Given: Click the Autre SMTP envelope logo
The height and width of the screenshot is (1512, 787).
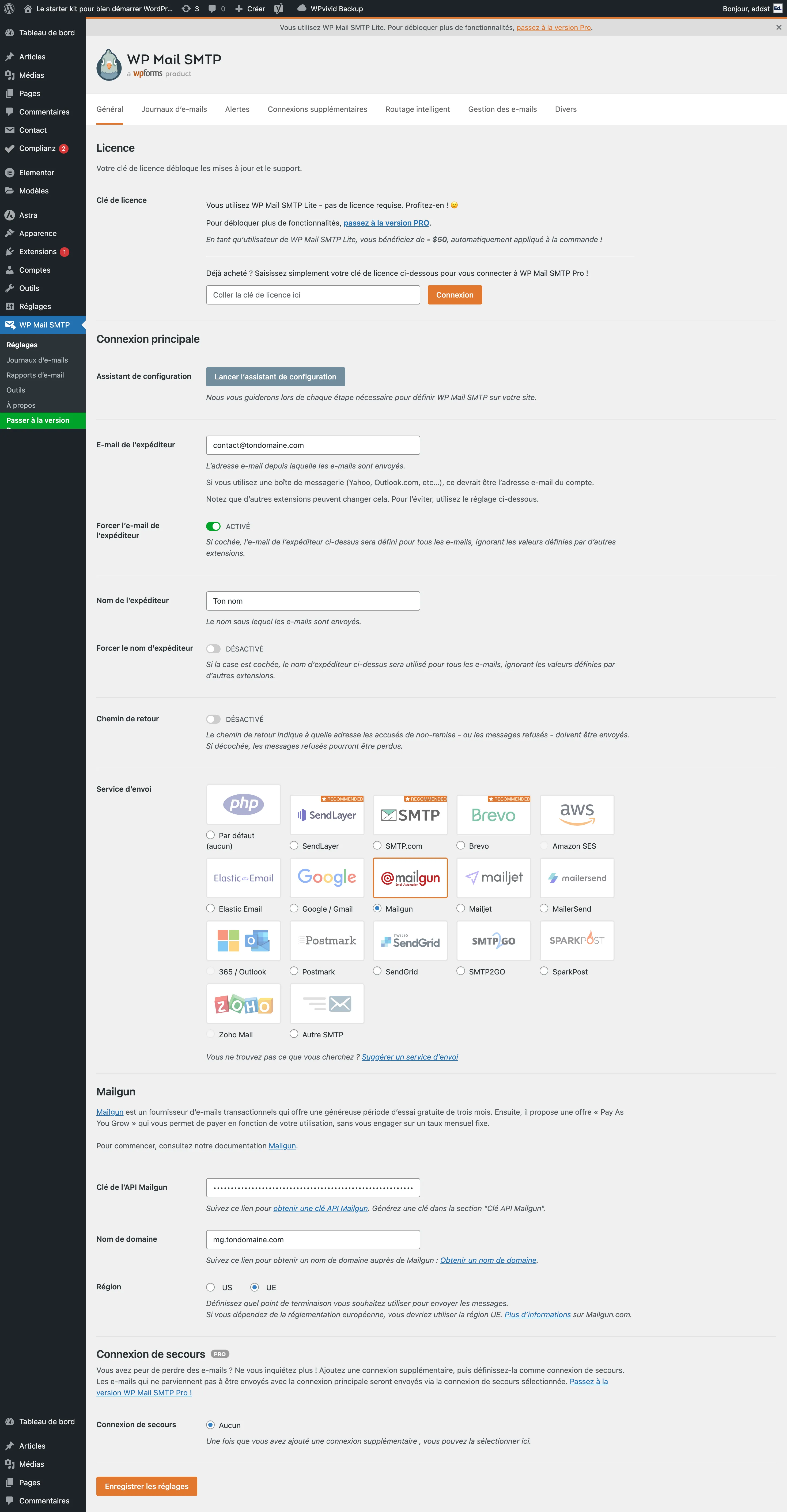Looking at the screenshot, I should pos(327,1004).
